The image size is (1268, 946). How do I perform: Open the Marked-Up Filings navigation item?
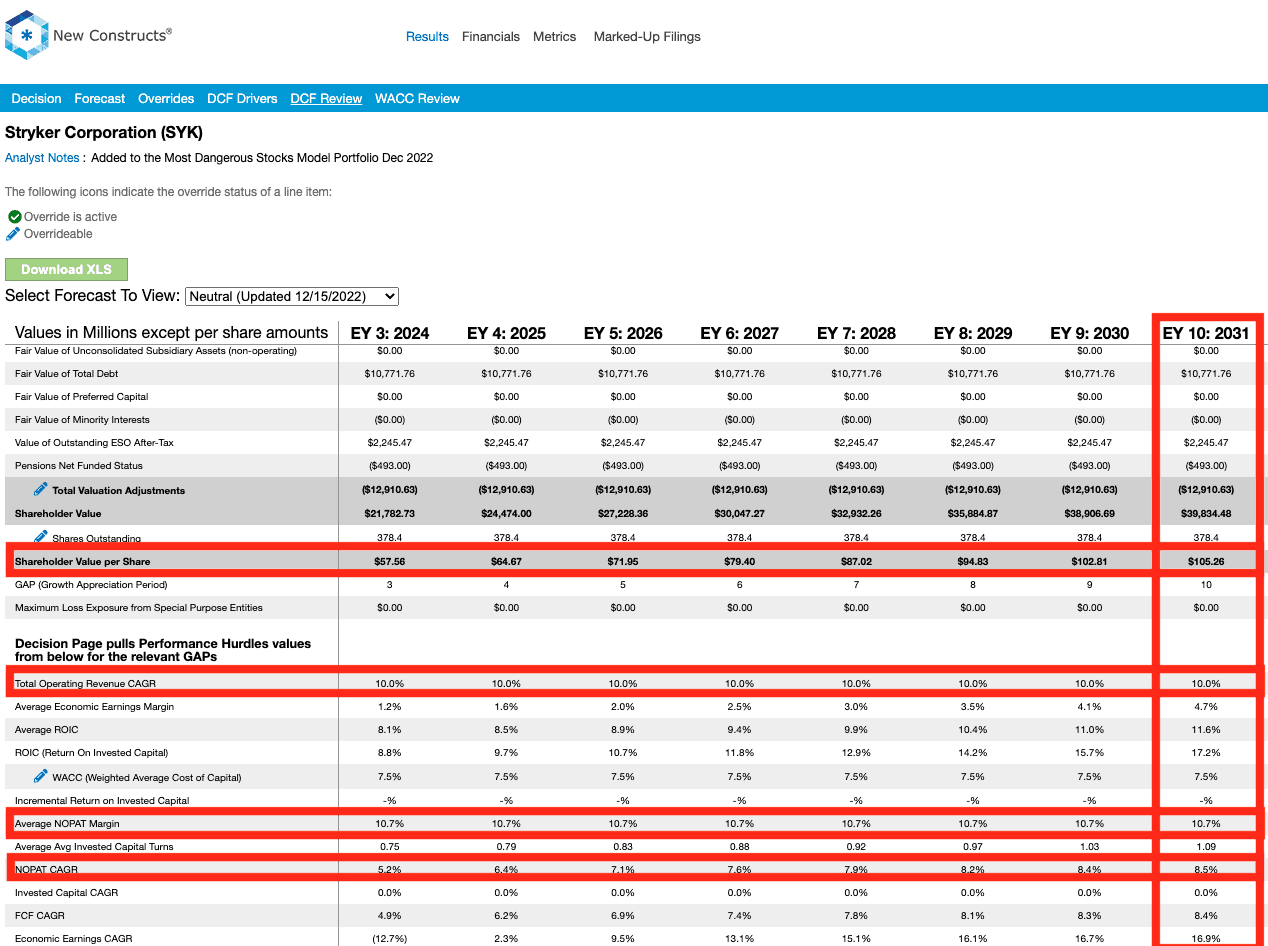pyautogui.click(x=647, y=37)
